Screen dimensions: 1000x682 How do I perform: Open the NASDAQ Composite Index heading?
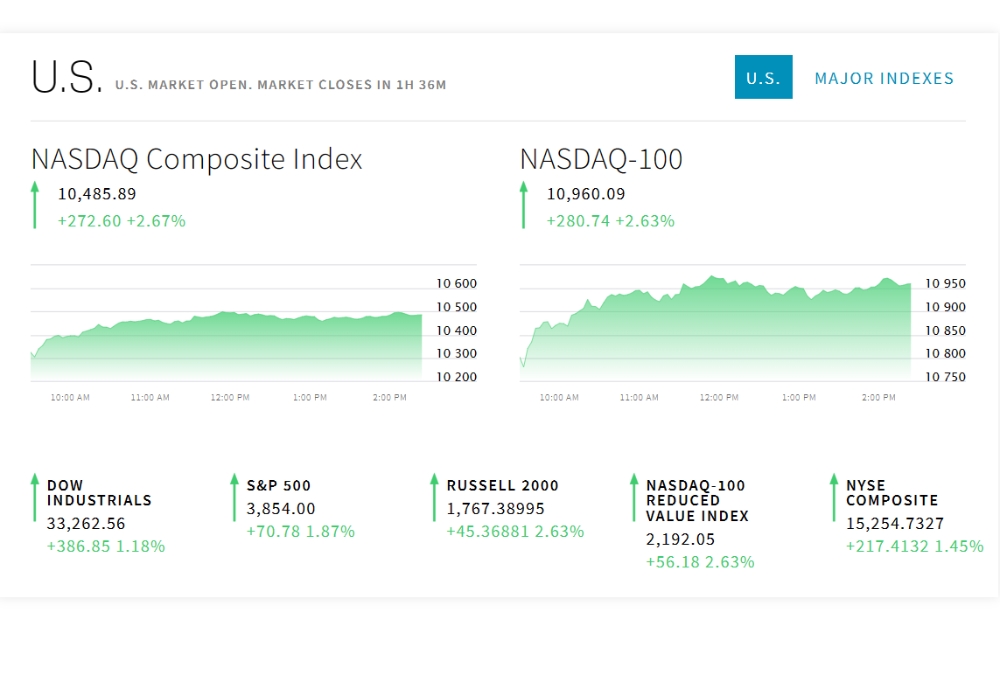tap(196, 159)
